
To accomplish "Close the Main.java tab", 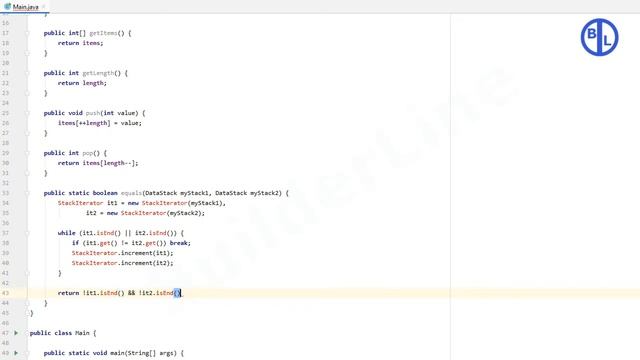I will coord(43,7).
